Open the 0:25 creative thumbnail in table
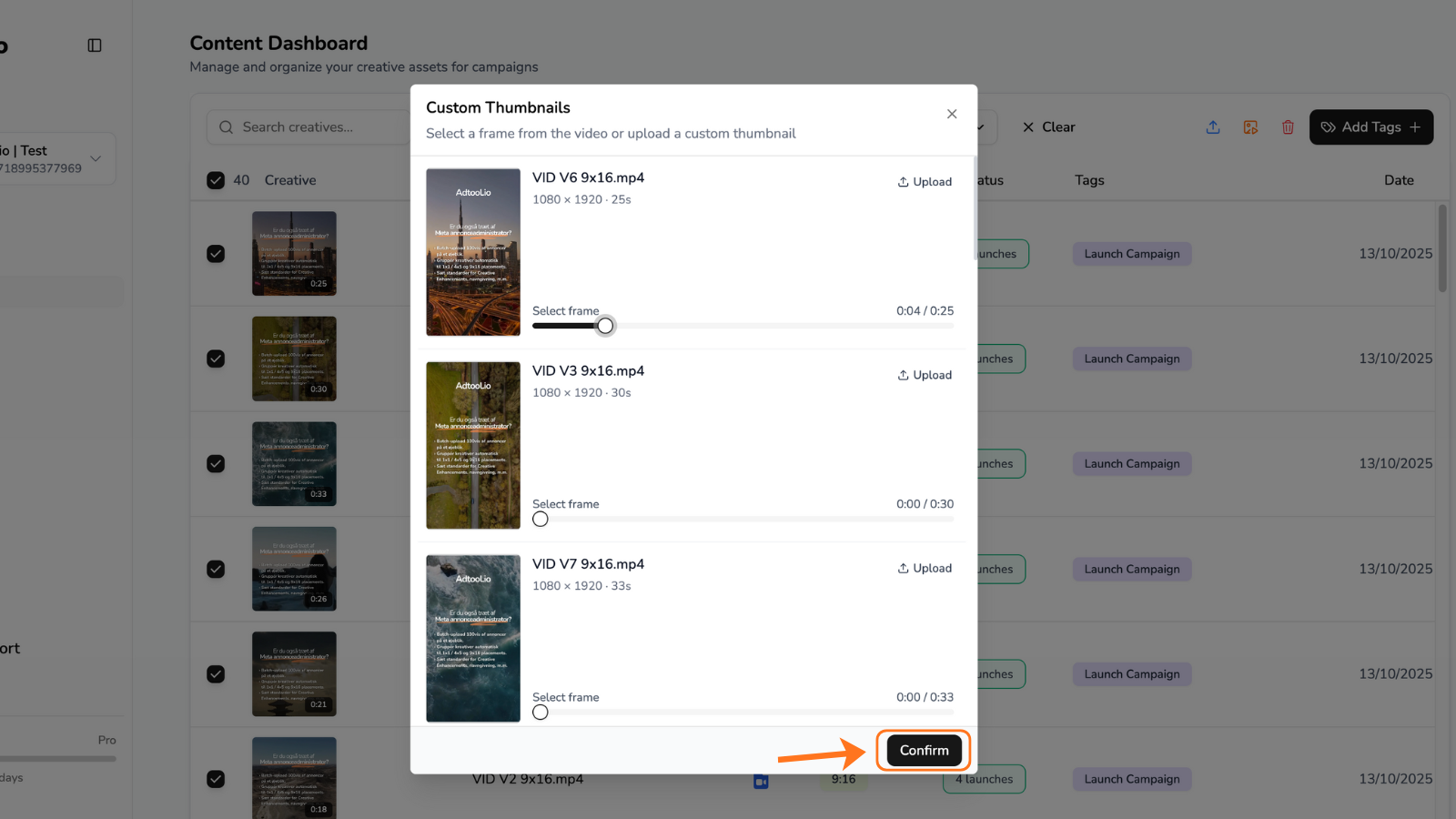 pos(294,254)
